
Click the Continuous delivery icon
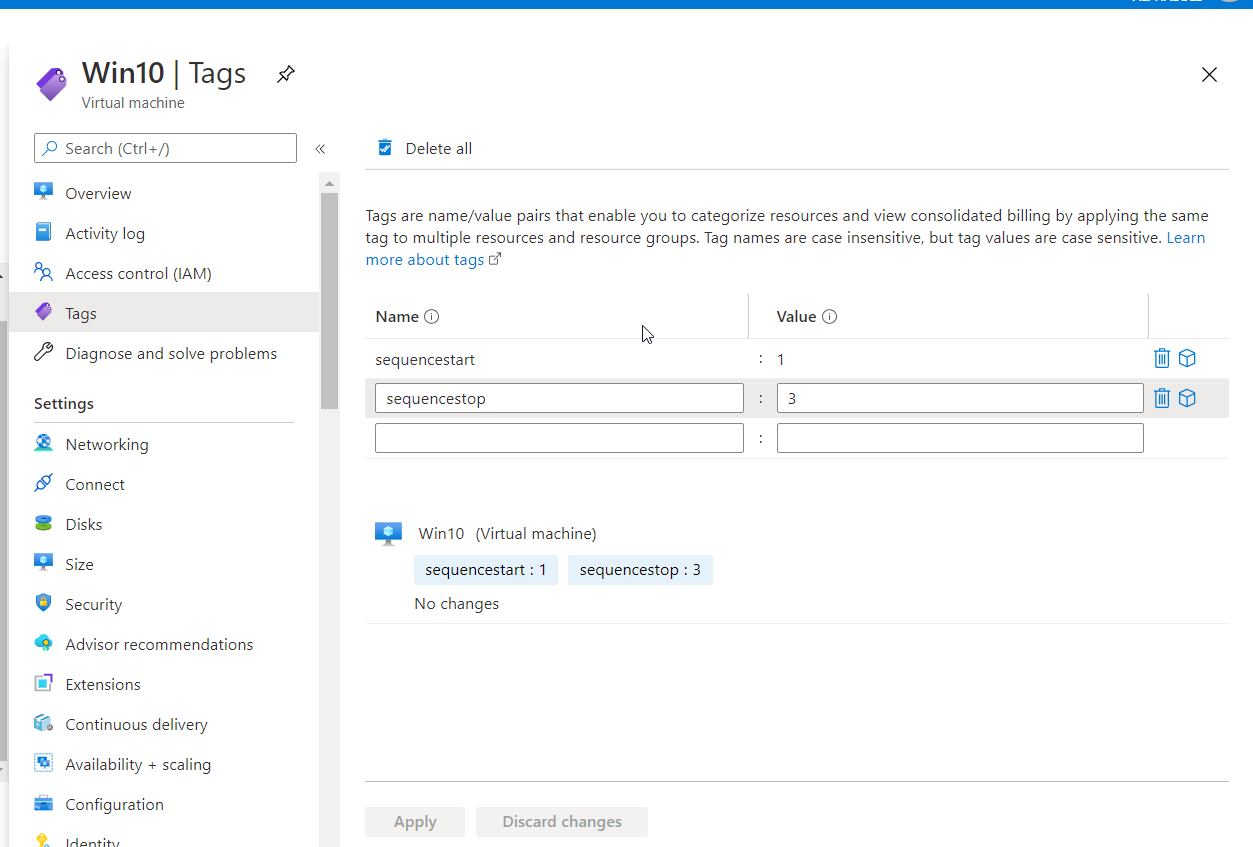click(43, 723)
